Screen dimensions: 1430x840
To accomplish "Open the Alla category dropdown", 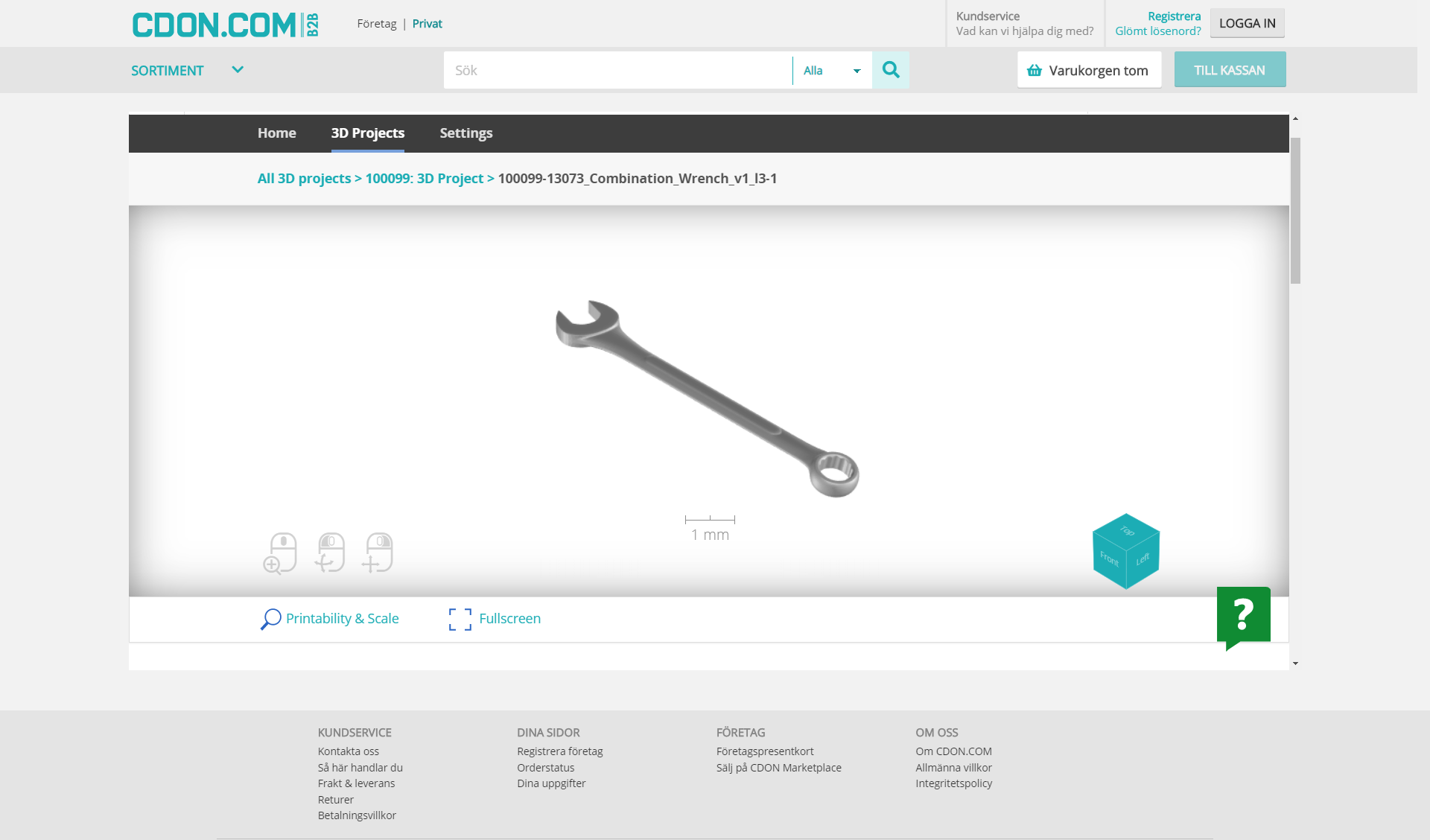I will (x=832, y=71).
